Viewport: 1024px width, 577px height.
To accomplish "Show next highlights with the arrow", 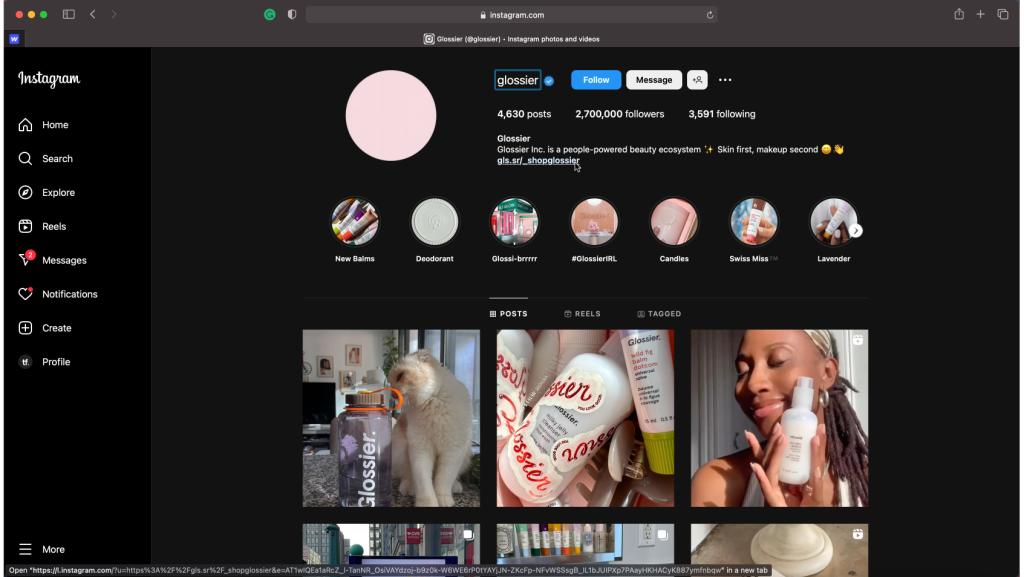I will click(856, 230).
